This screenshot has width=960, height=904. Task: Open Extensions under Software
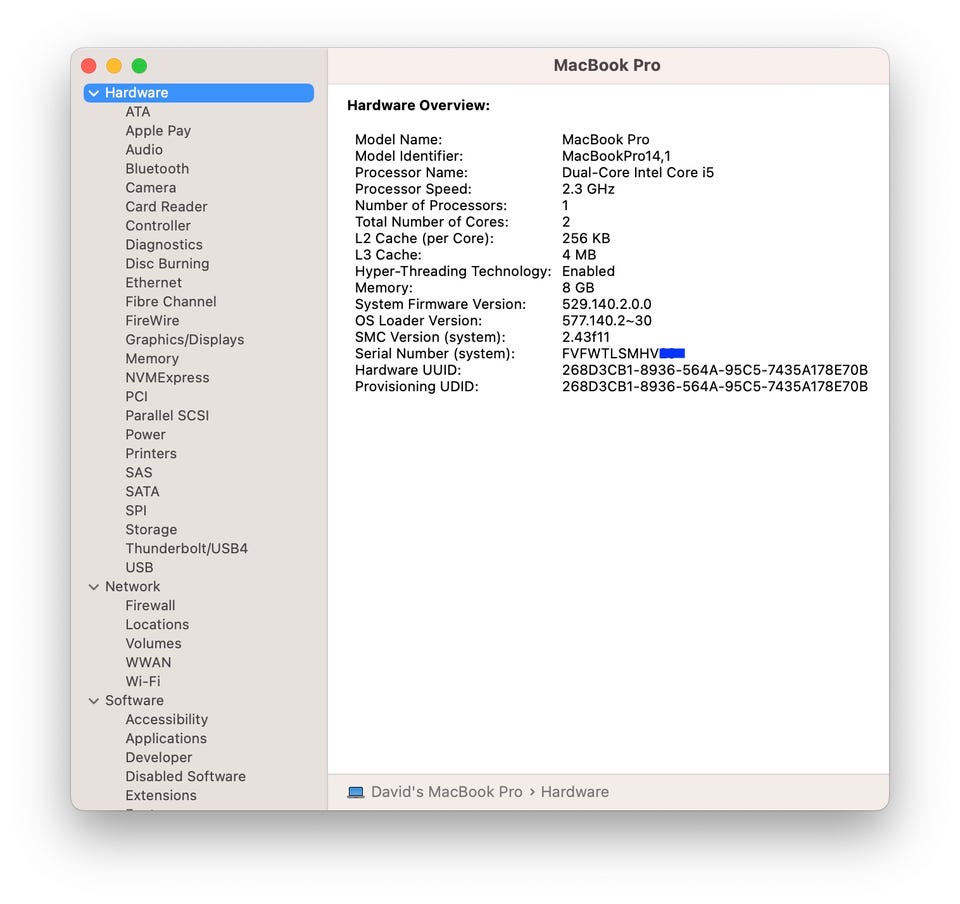click(161, 795)
